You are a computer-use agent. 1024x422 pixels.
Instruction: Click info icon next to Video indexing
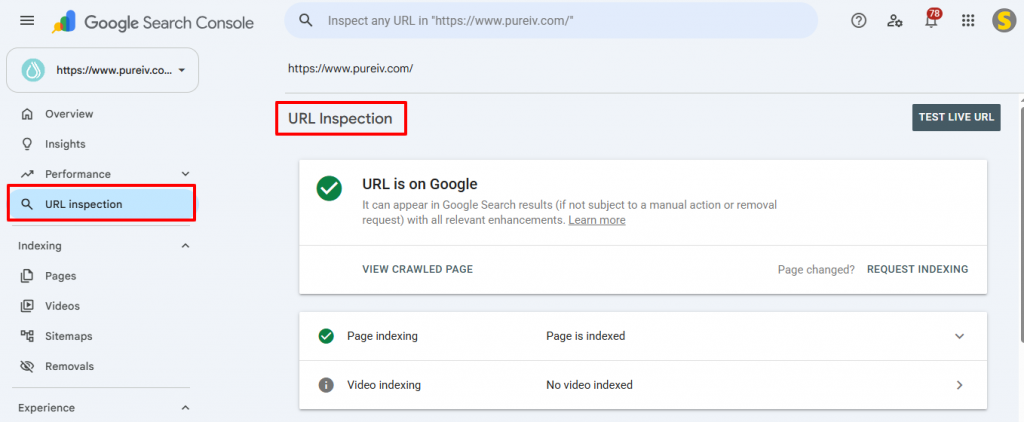pyautogui.click(x=326, y=385)
